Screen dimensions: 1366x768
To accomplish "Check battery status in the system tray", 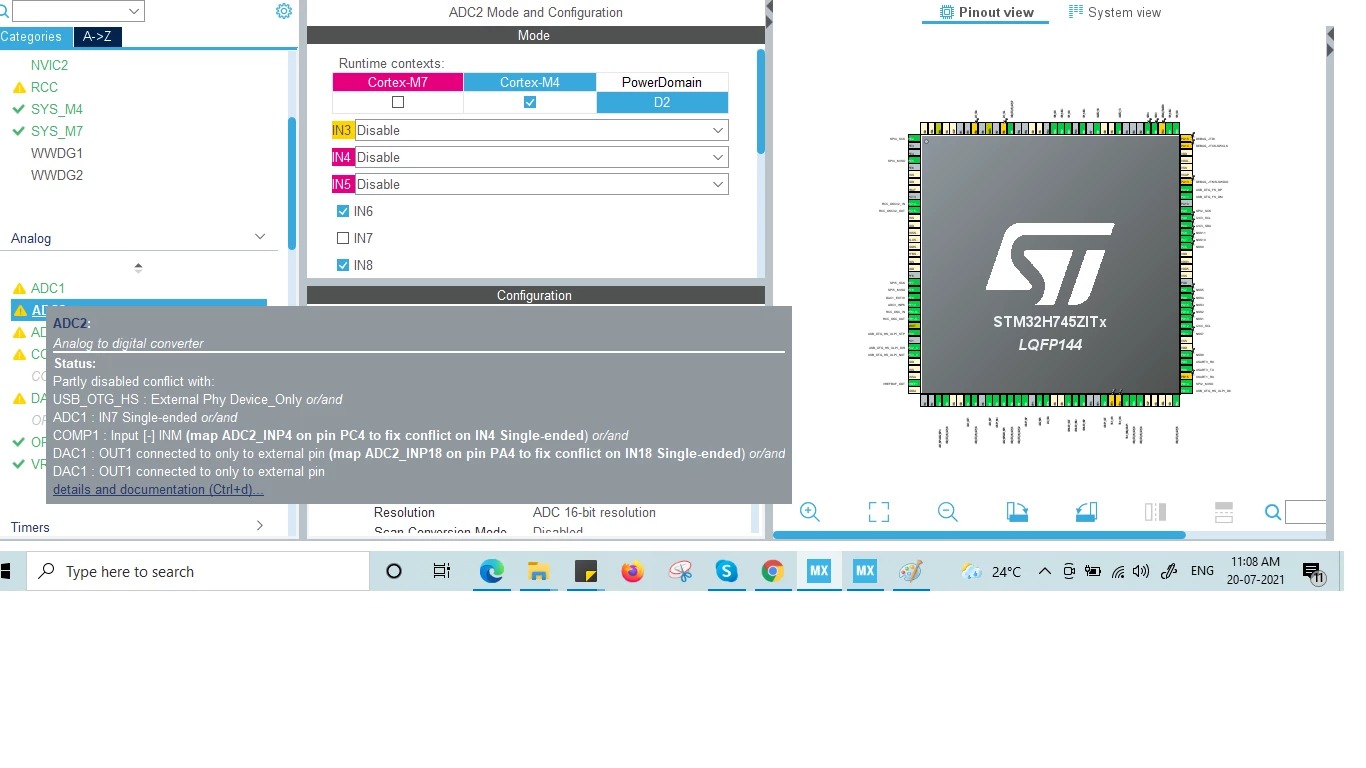I will 1093,572.
